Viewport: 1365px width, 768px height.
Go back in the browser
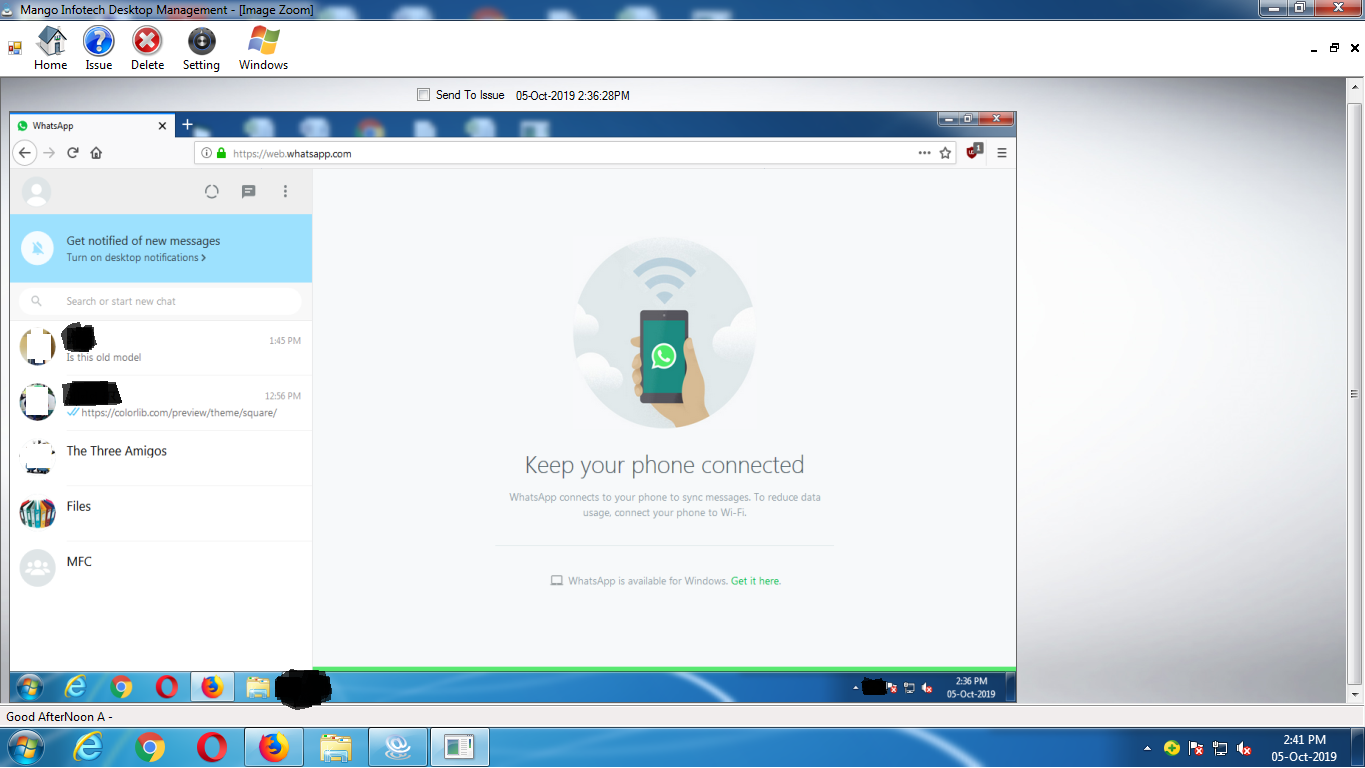click(x=25, y=153)
